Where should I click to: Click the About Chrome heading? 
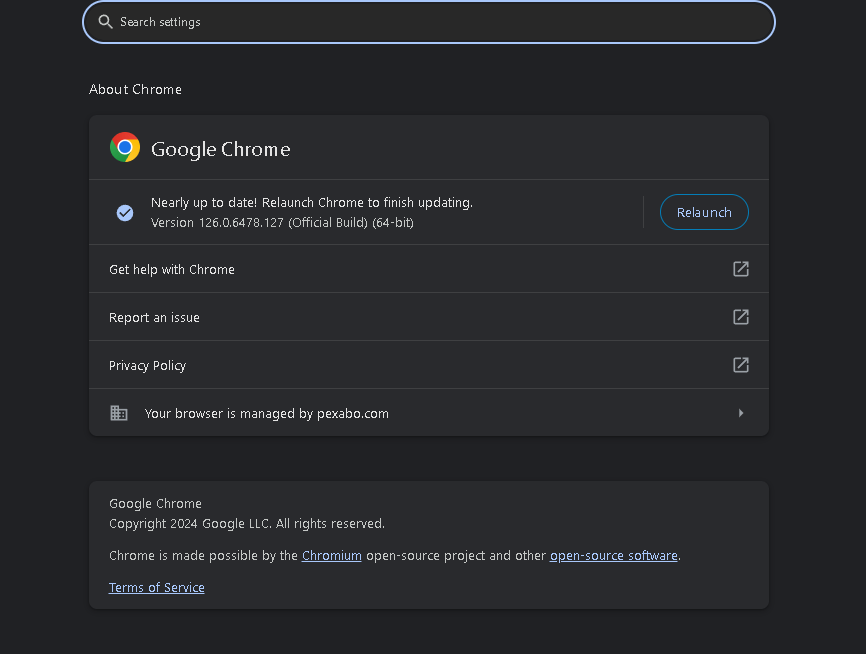coord(135,89)
